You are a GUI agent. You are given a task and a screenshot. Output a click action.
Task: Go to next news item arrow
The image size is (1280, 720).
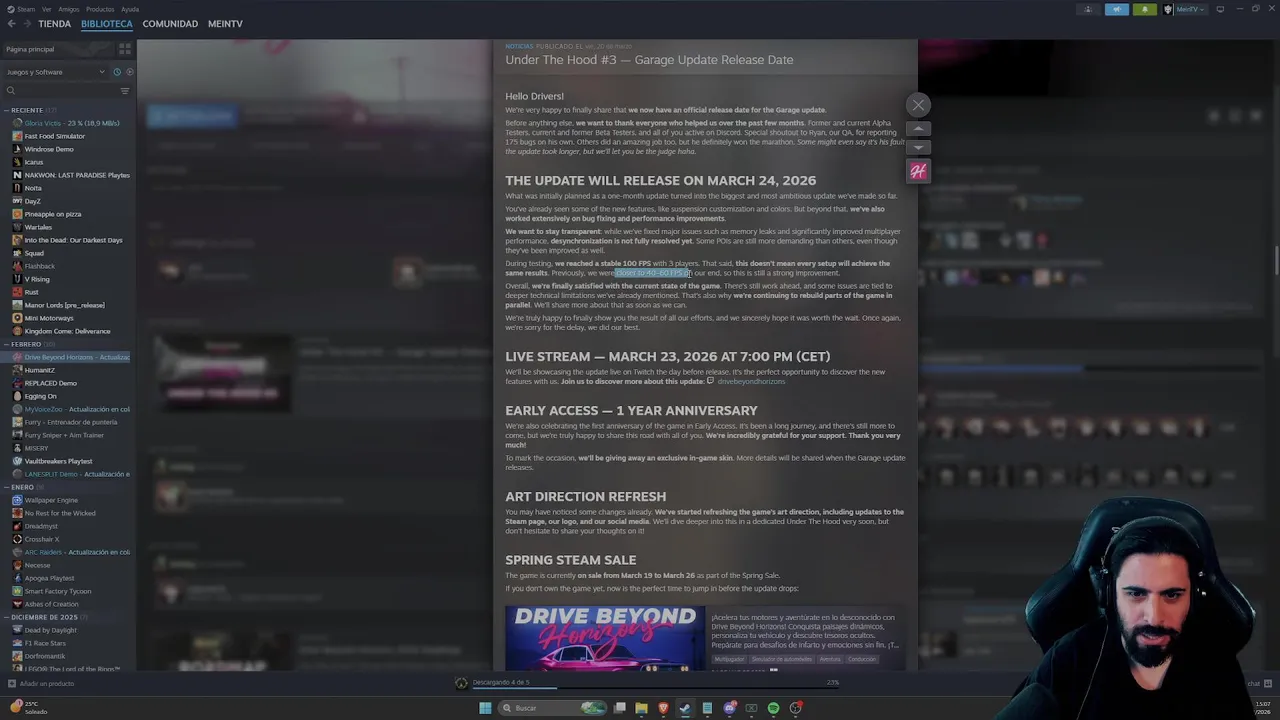tap(918, 147)
